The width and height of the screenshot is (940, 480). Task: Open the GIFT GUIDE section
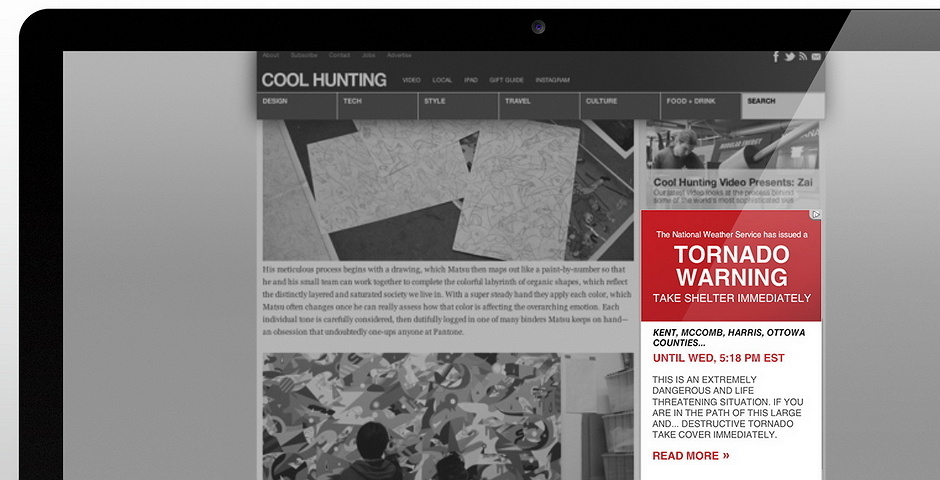click(506, 80)
